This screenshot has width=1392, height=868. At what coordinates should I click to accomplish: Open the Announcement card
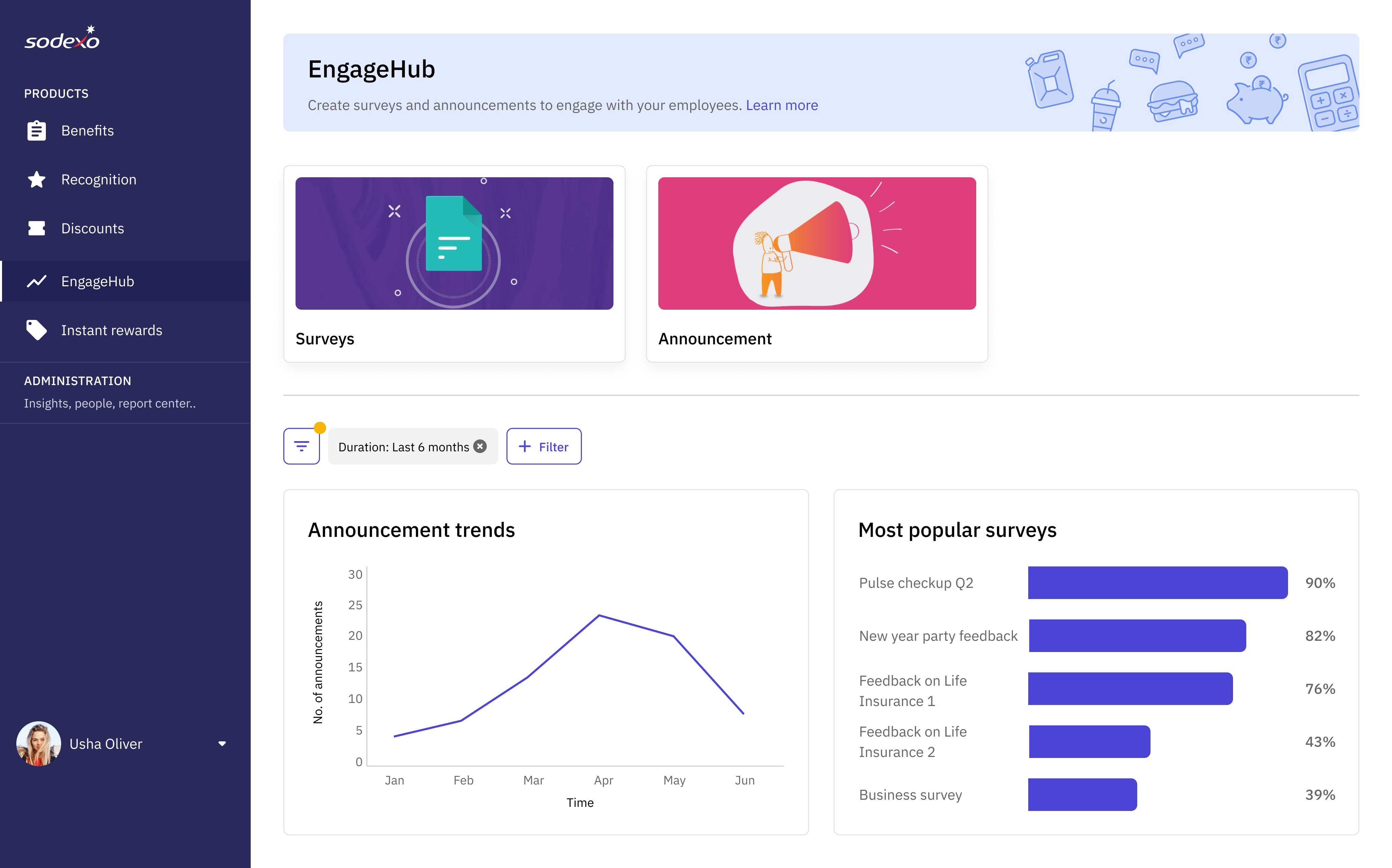[816, 264]
